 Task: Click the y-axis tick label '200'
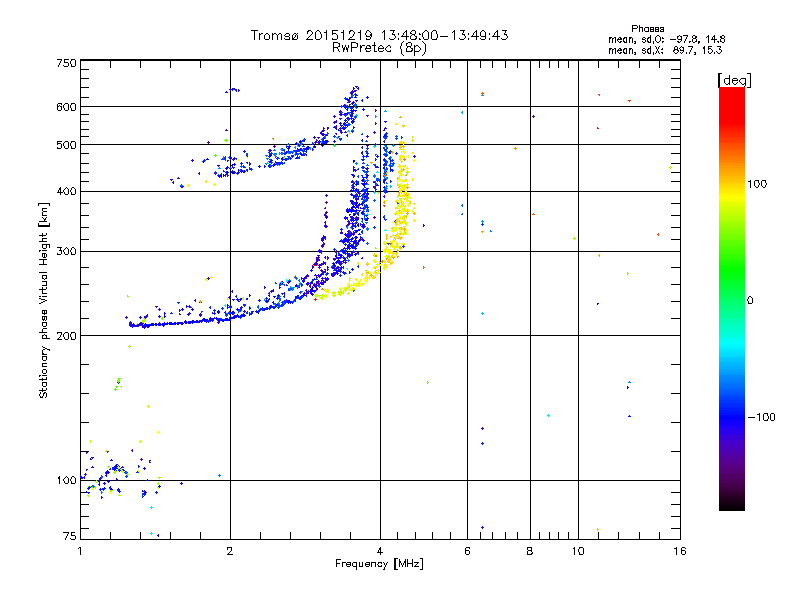66,336
